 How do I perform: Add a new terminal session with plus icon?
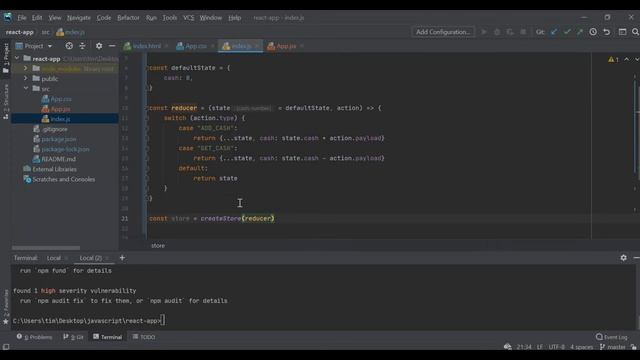pos(122,258)
